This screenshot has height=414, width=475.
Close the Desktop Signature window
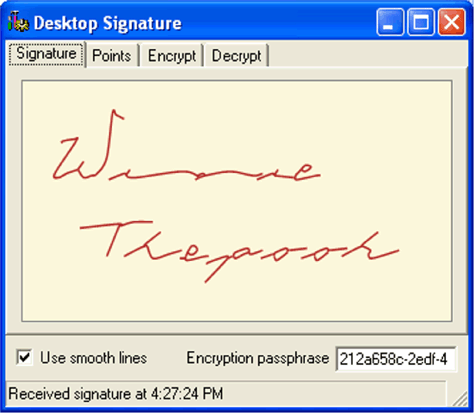click(452, 22)
